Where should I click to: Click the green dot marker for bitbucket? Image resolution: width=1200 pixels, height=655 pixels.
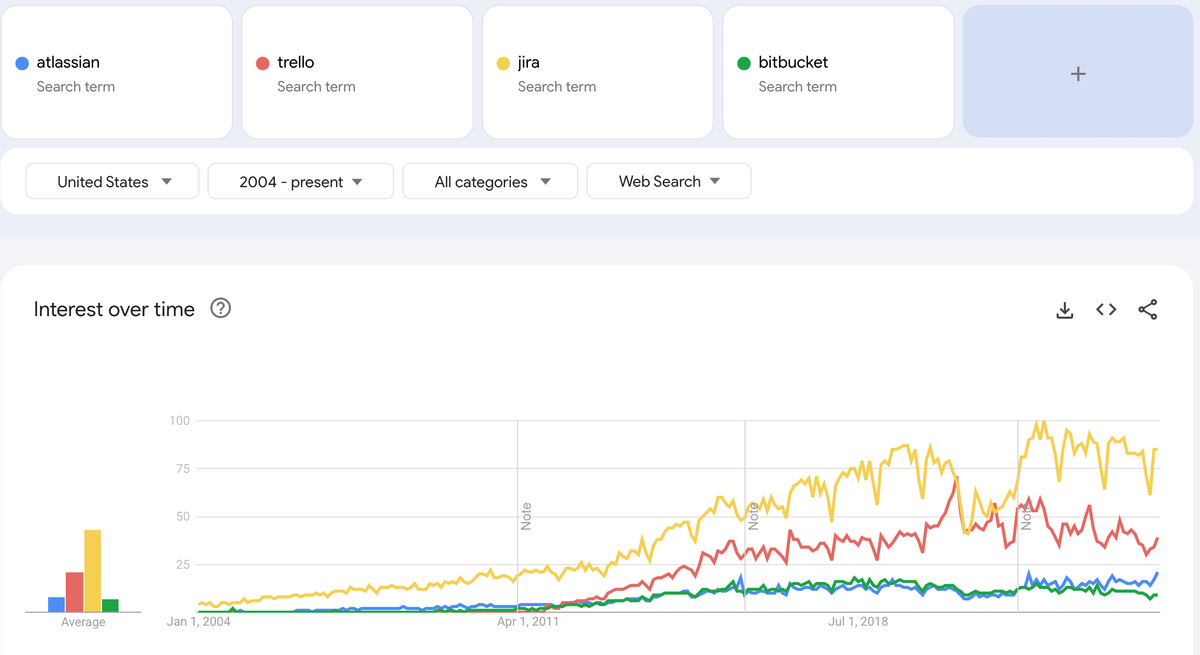[744, 62]
